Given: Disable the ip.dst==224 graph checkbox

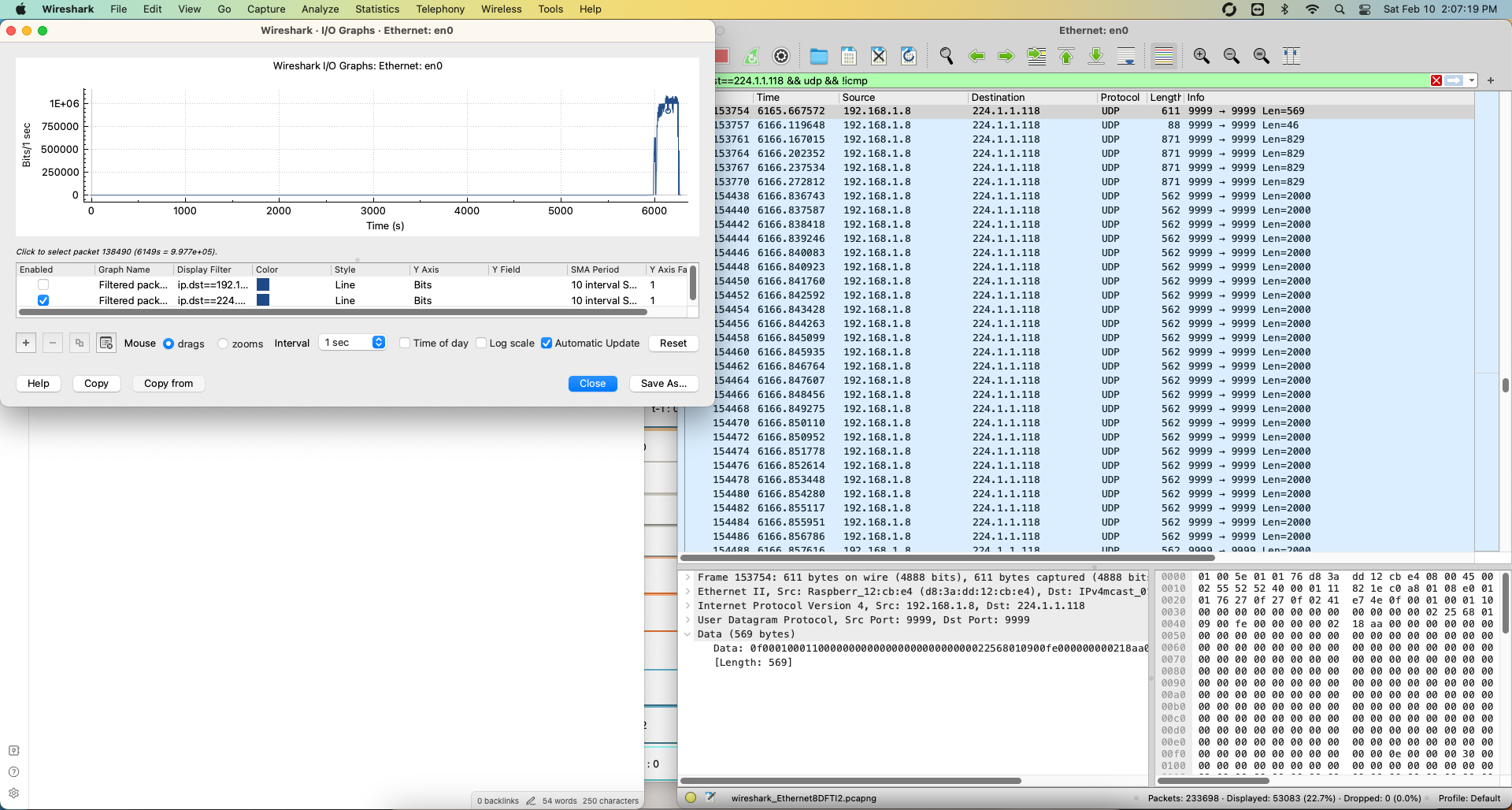Looking at the screenshot, I should coord(43,300).
